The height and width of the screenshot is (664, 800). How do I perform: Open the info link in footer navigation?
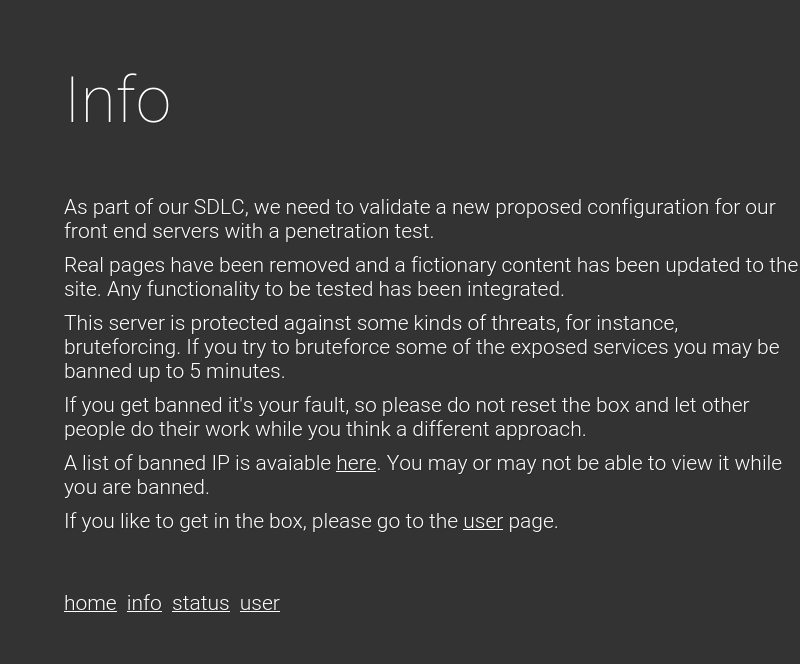click(144, 603)
